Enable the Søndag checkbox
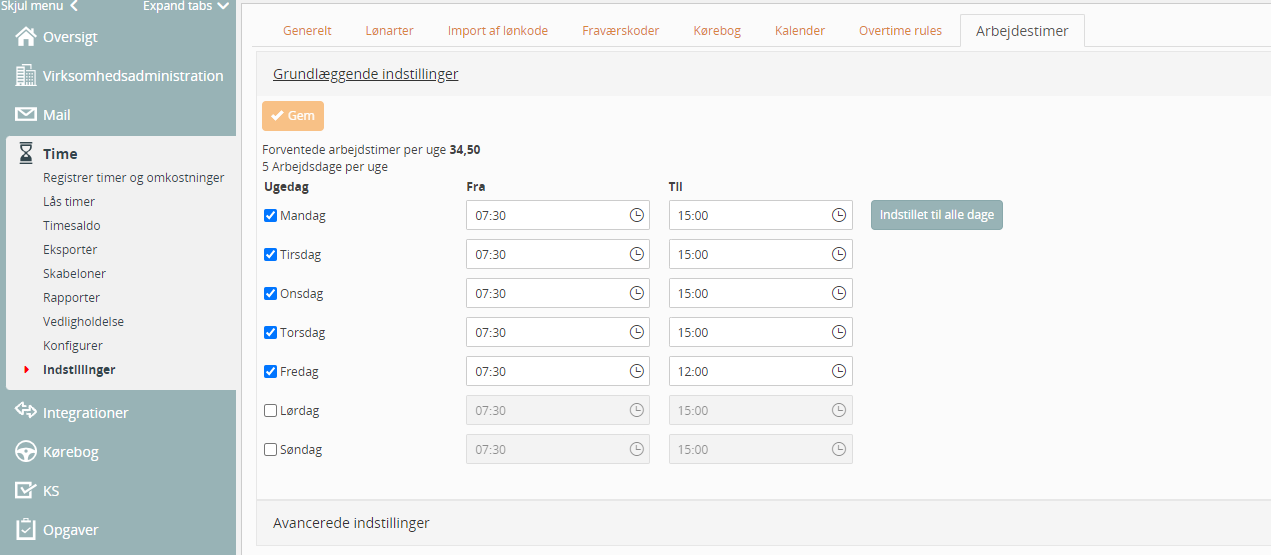This screenshot has height=555, width=1271. (x=270, y=449)
